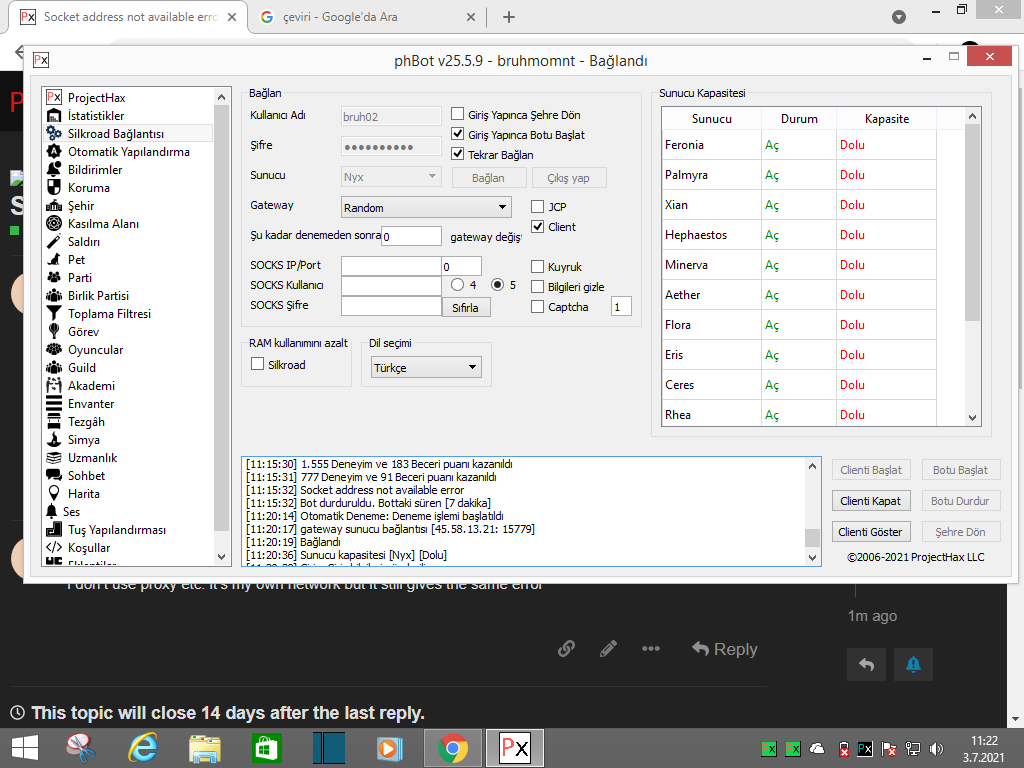
Task: Open the Türkçe language dropdown
Action: [x=426, y=368]
